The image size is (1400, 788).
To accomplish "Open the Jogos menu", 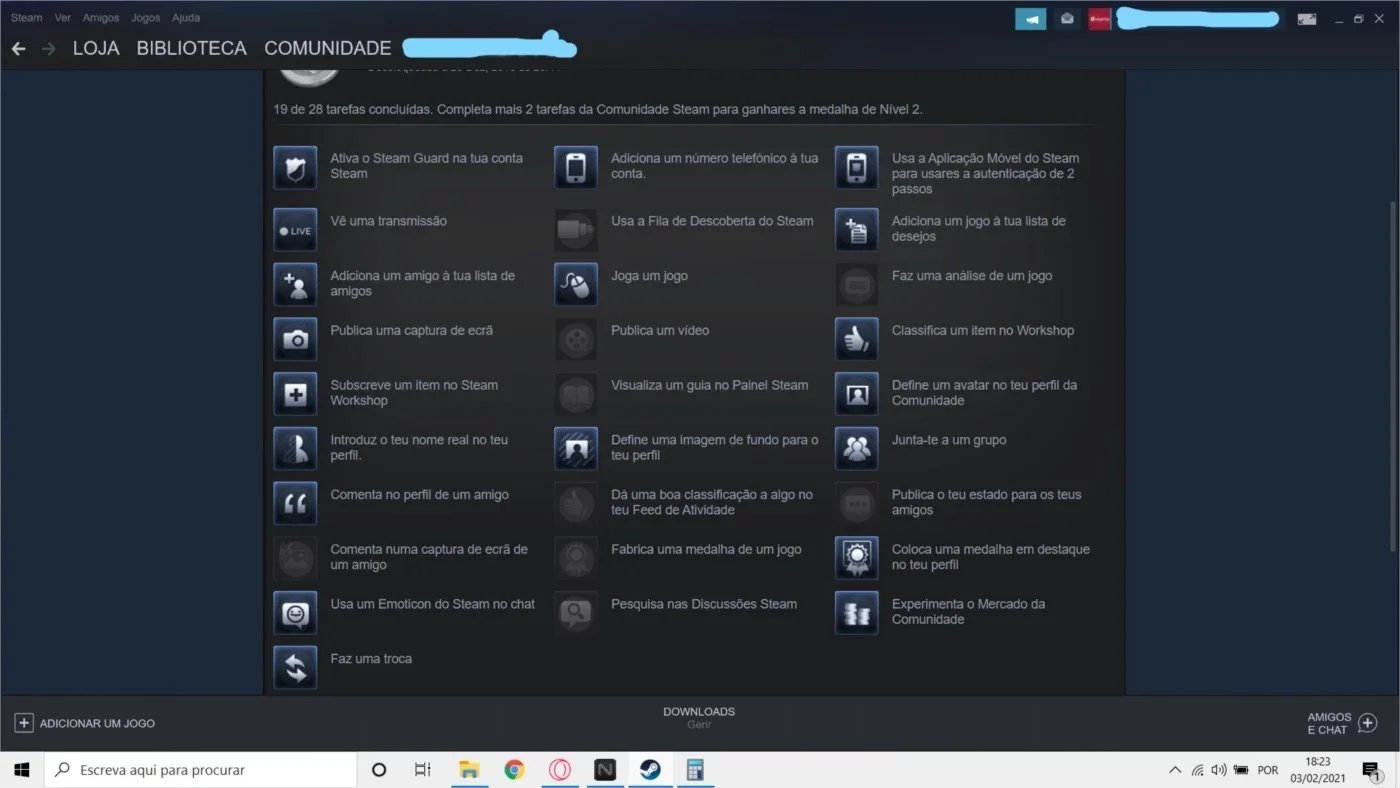I will [145, 18].
